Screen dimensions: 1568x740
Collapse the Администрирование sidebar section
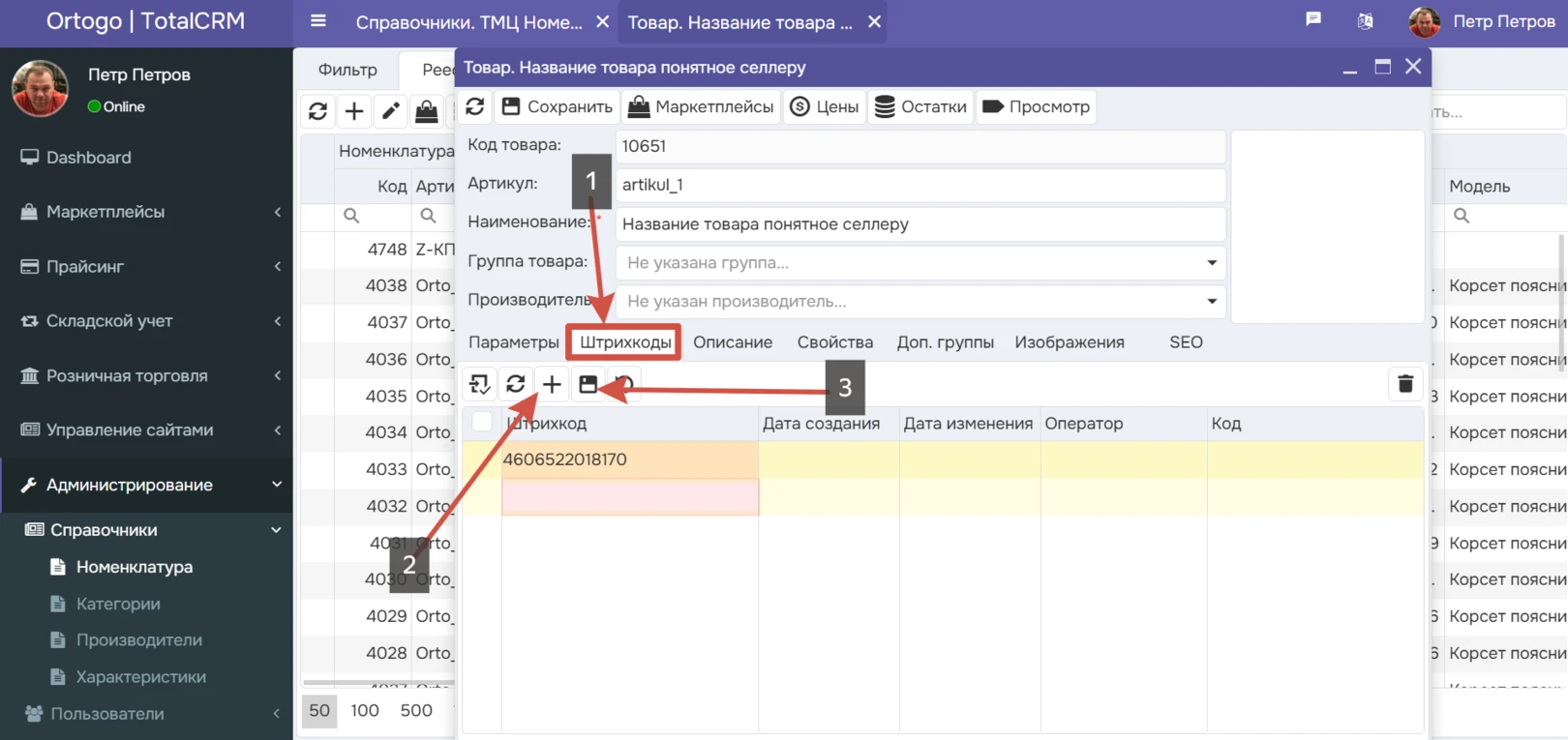pyautogui.click(x=146, y=486)
